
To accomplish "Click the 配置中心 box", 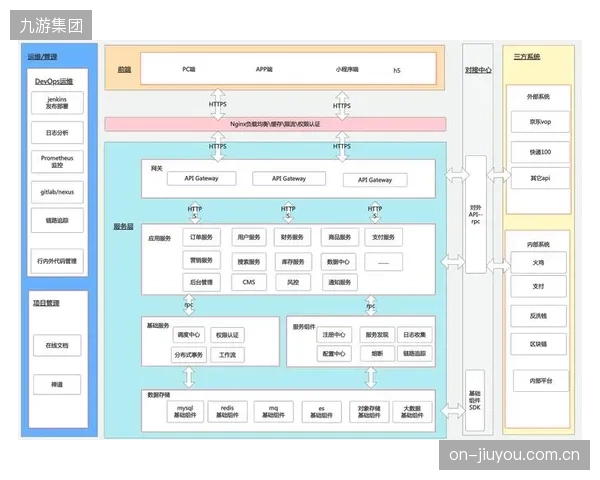I will click(x=334, y=353).
